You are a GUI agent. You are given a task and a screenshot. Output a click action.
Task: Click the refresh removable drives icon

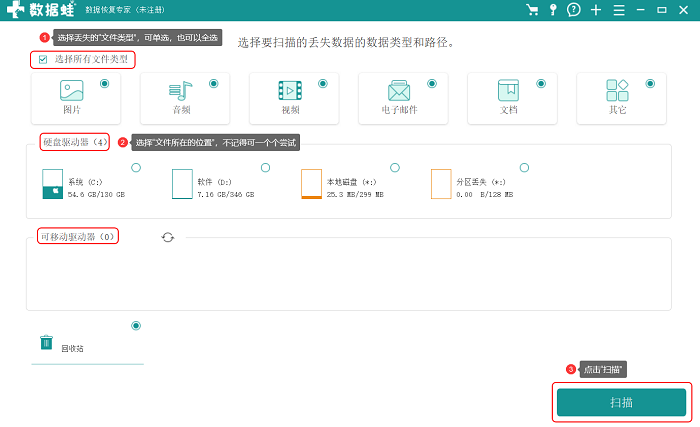[168, 237]
